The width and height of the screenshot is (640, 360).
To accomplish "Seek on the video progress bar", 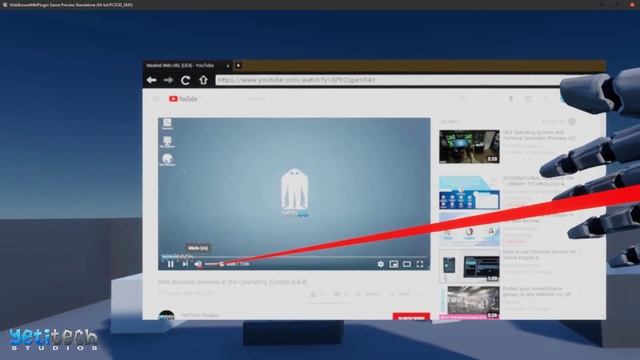I will point(294,257).
